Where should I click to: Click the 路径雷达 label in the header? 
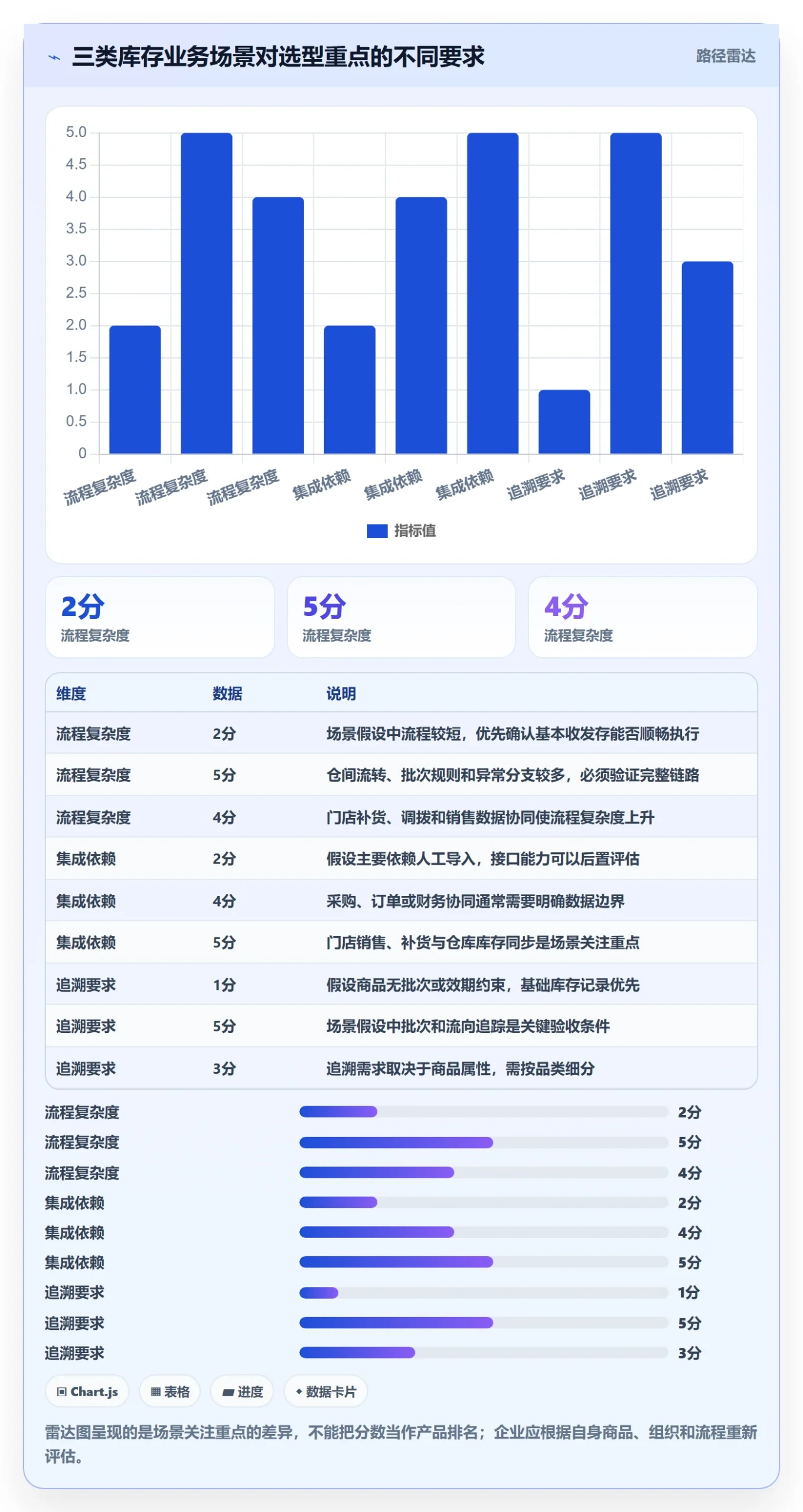(x=726, y=56)
